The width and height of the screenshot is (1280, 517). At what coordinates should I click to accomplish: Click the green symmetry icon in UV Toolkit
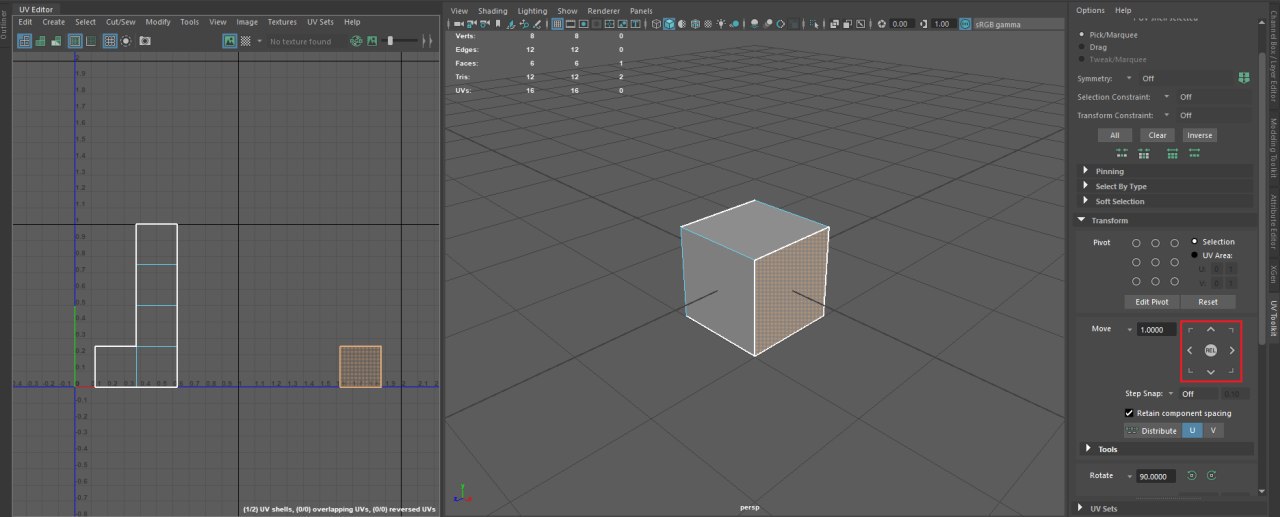1244,78
